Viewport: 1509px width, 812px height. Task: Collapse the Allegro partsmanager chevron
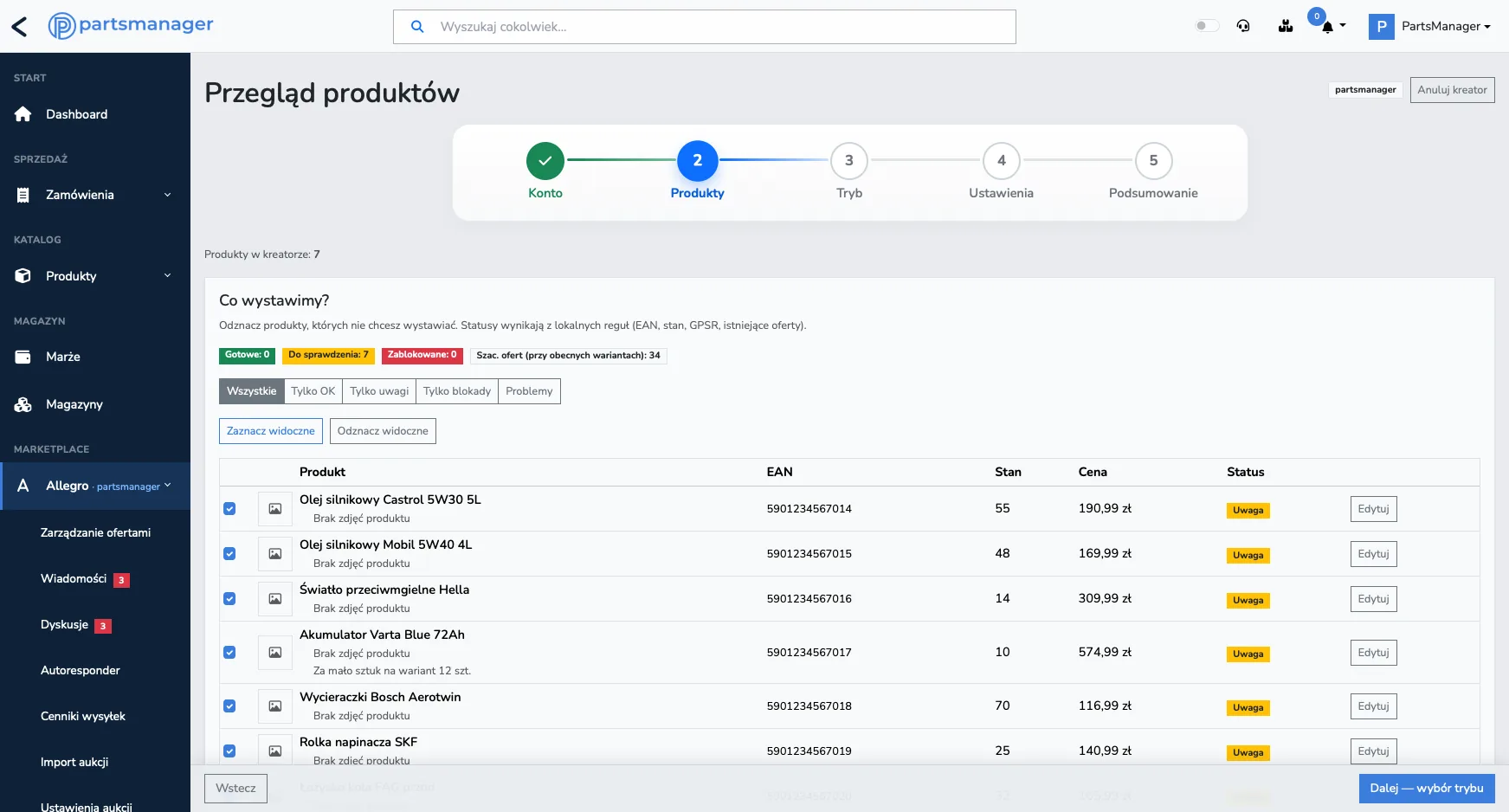pyautogui.click(x=168, y=486)
